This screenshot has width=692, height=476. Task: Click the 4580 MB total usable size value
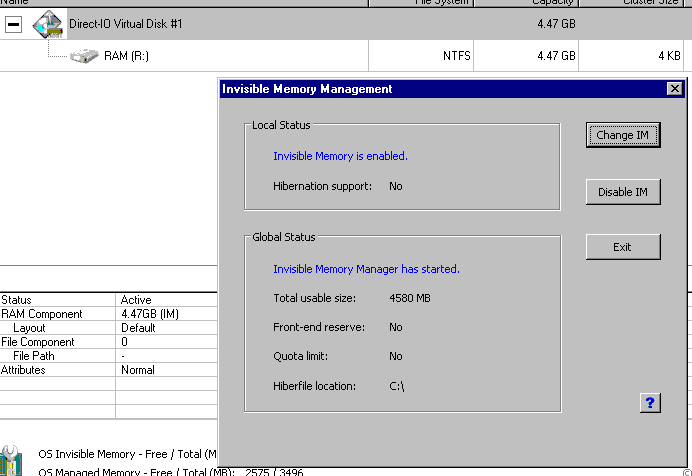tap(410, 298)
